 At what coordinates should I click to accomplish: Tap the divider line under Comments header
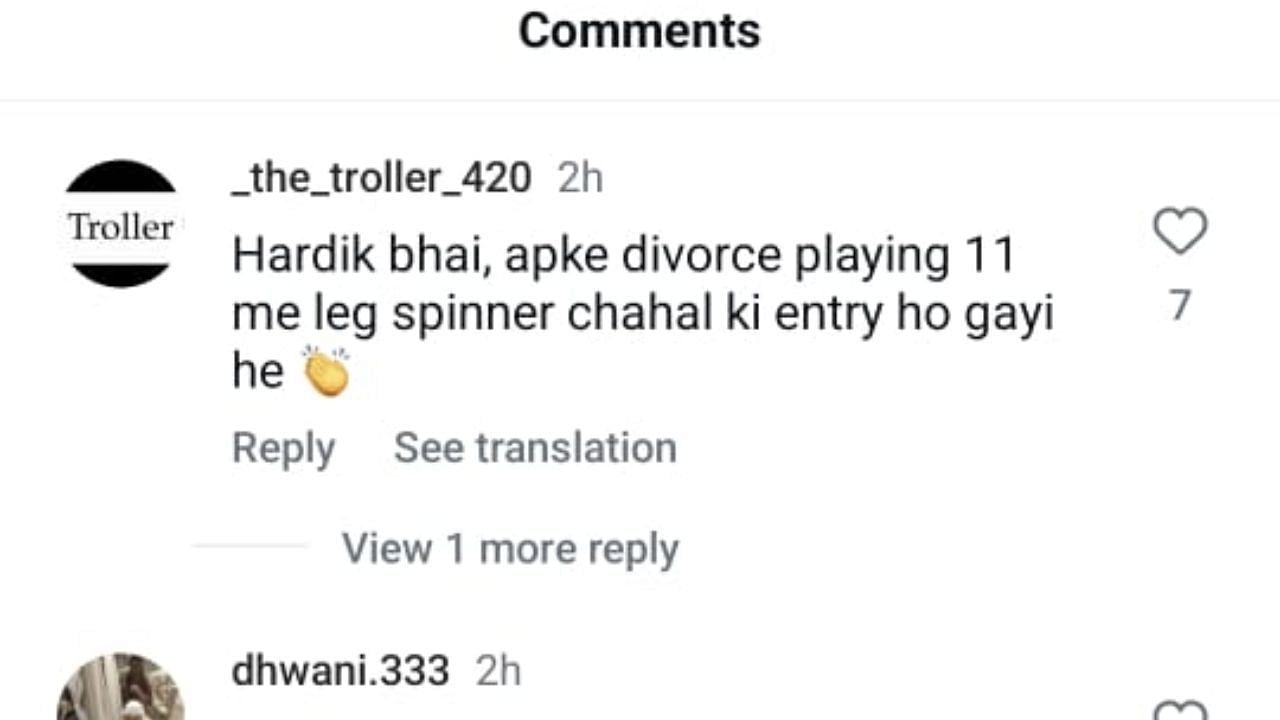(x=640, y=100)
